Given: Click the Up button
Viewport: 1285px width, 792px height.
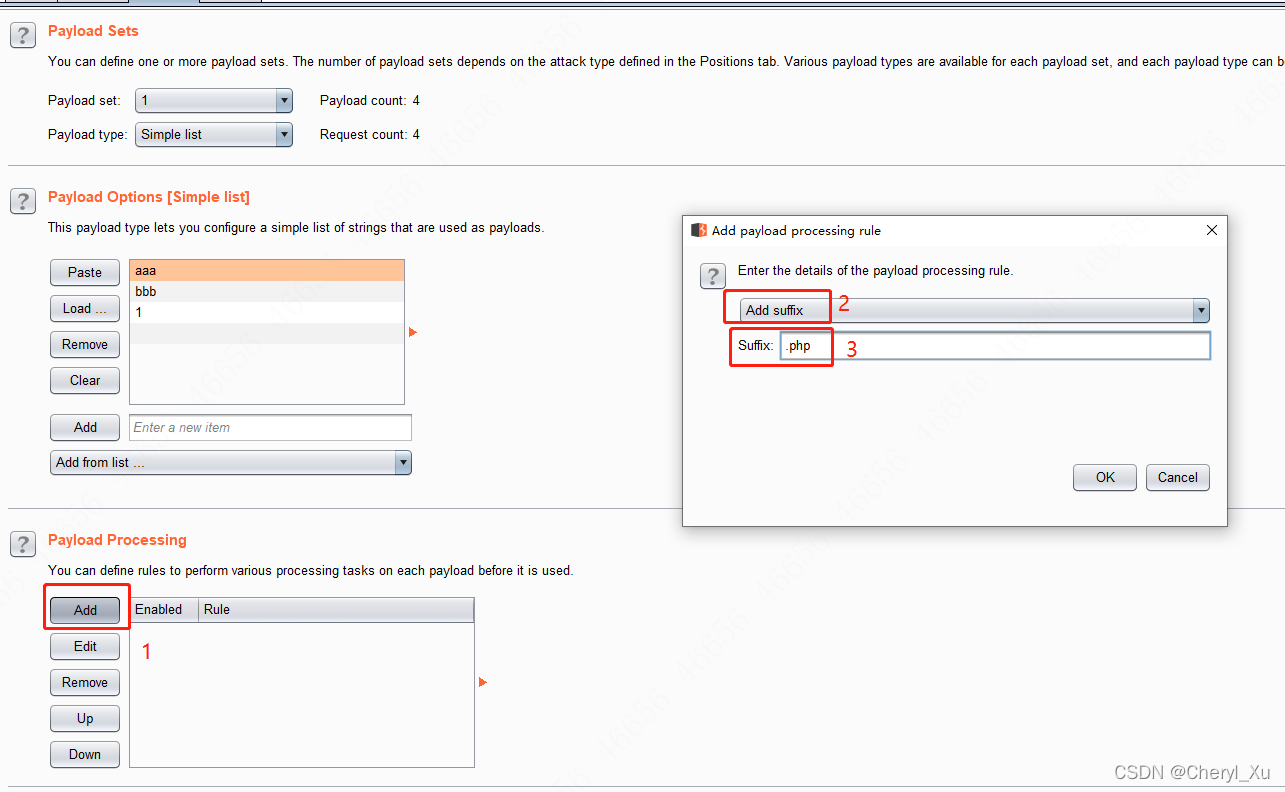Looking at the screenshot, I should click(85, 718).
